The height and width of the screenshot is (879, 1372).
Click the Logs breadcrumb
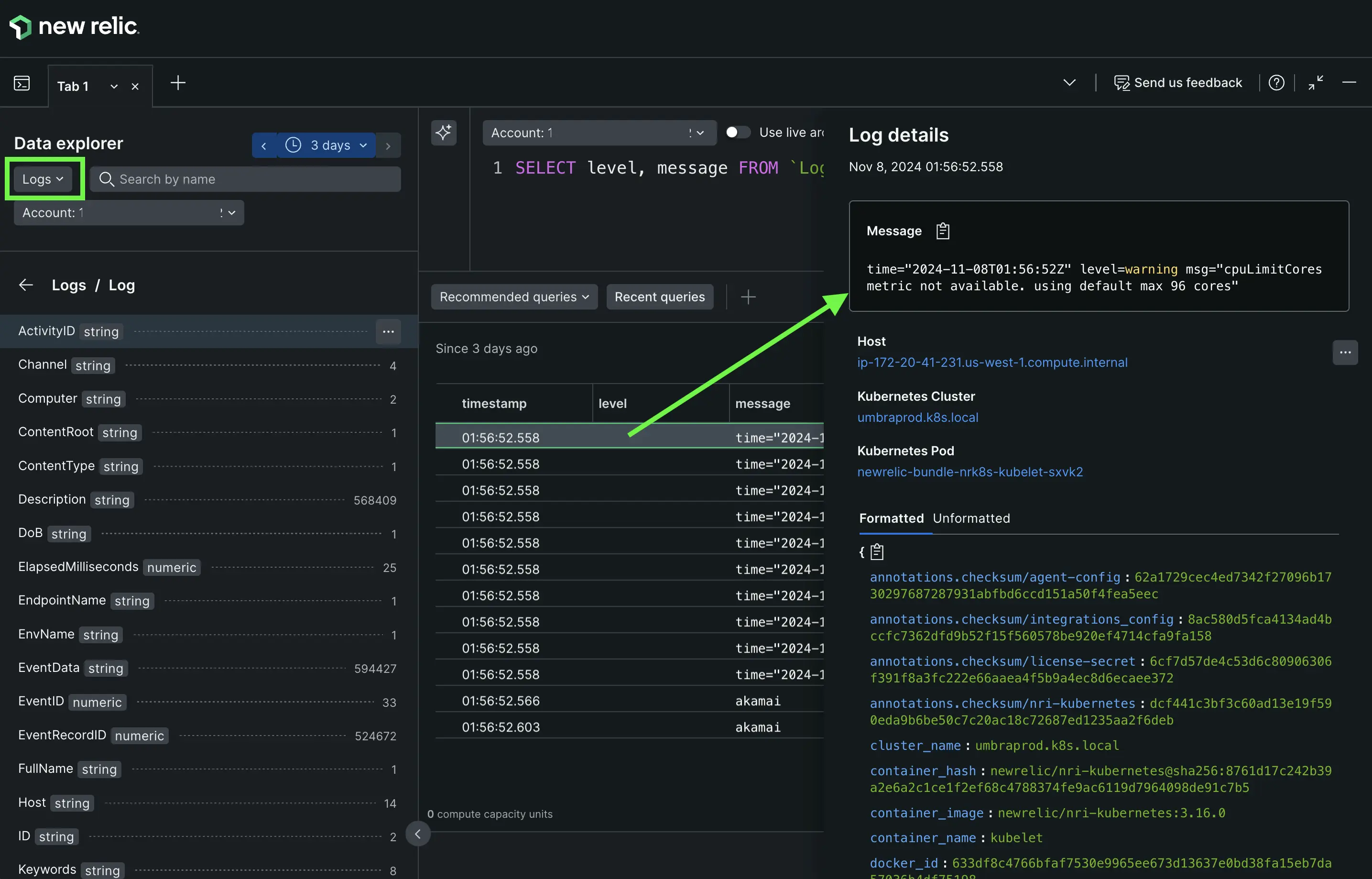[x=69, y=285]
